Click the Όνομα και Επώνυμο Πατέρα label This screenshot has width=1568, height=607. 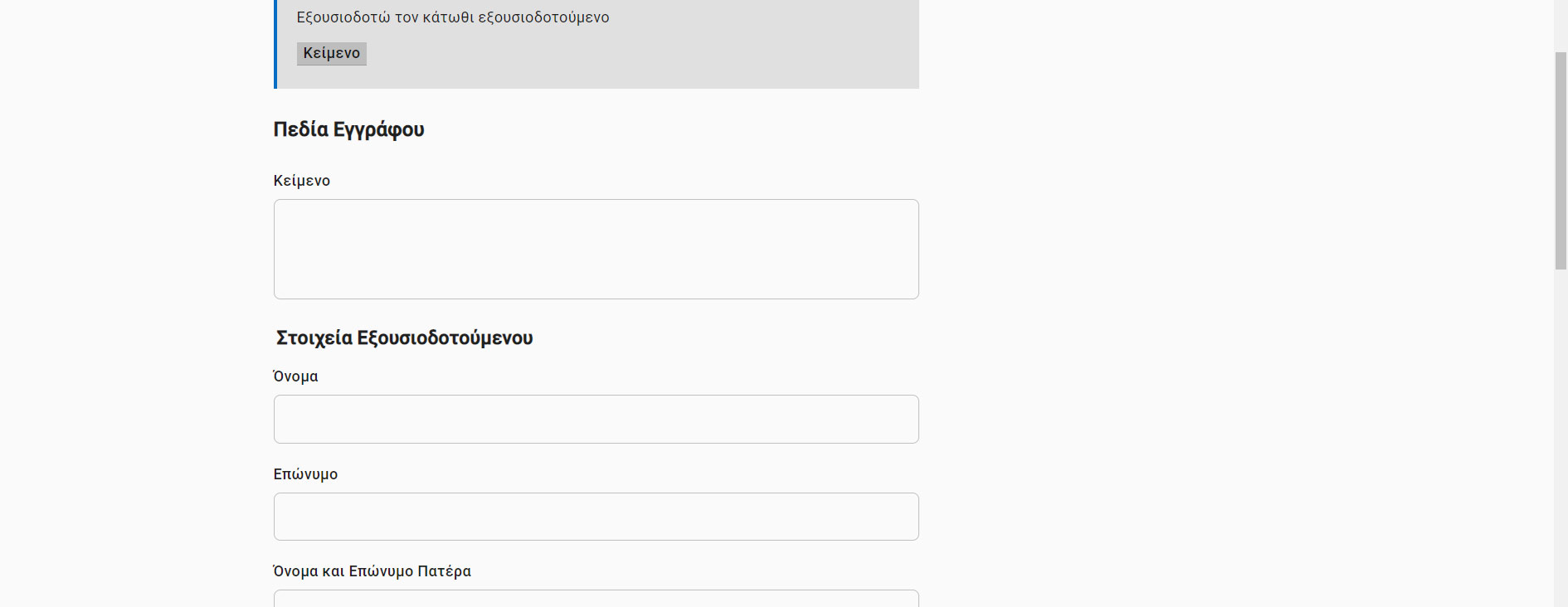tap(372, 571)
